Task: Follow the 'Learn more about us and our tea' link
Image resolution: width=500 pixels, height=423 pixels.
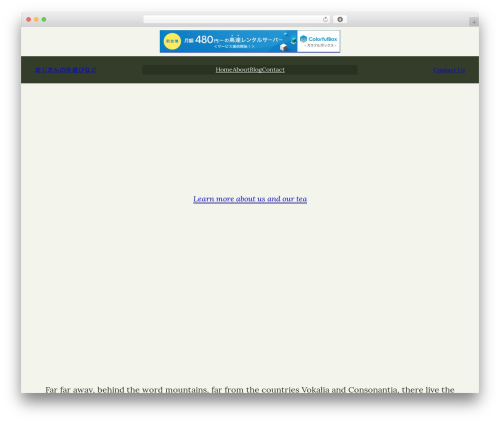Action: [250, 199]
